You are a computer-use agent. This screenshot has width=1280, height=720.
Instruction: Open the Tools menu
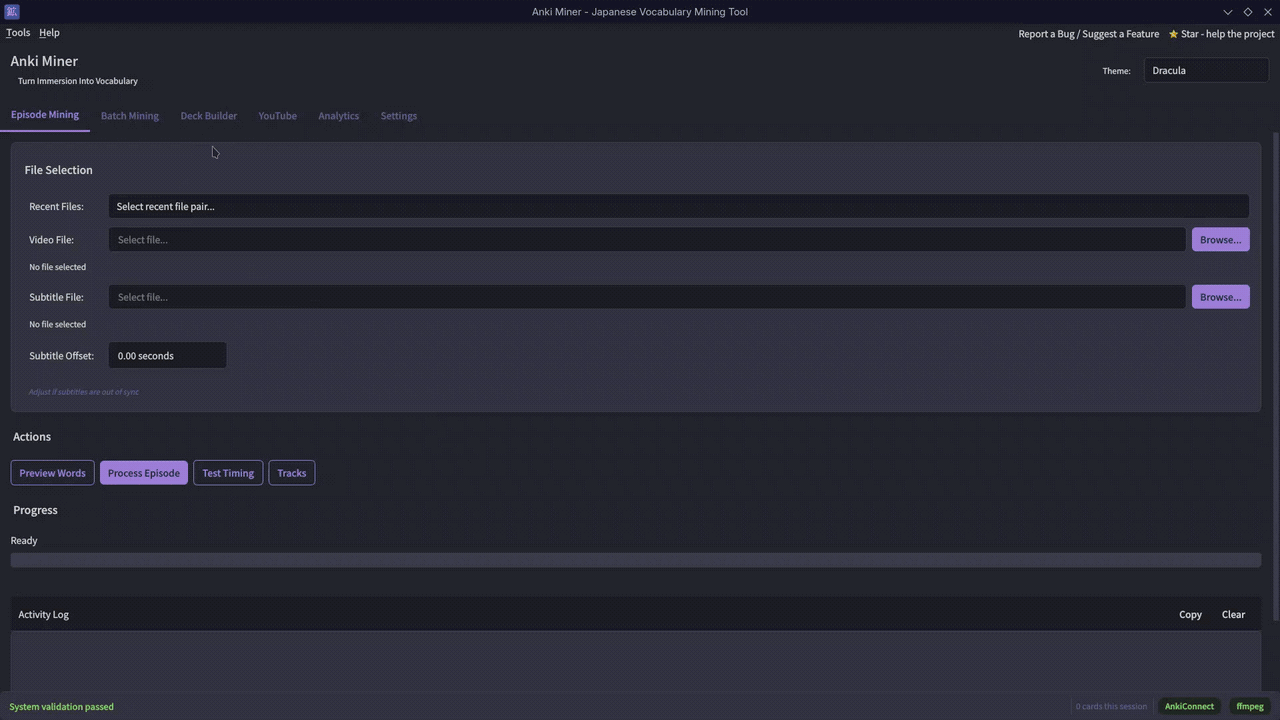click(x=18, y=33)
